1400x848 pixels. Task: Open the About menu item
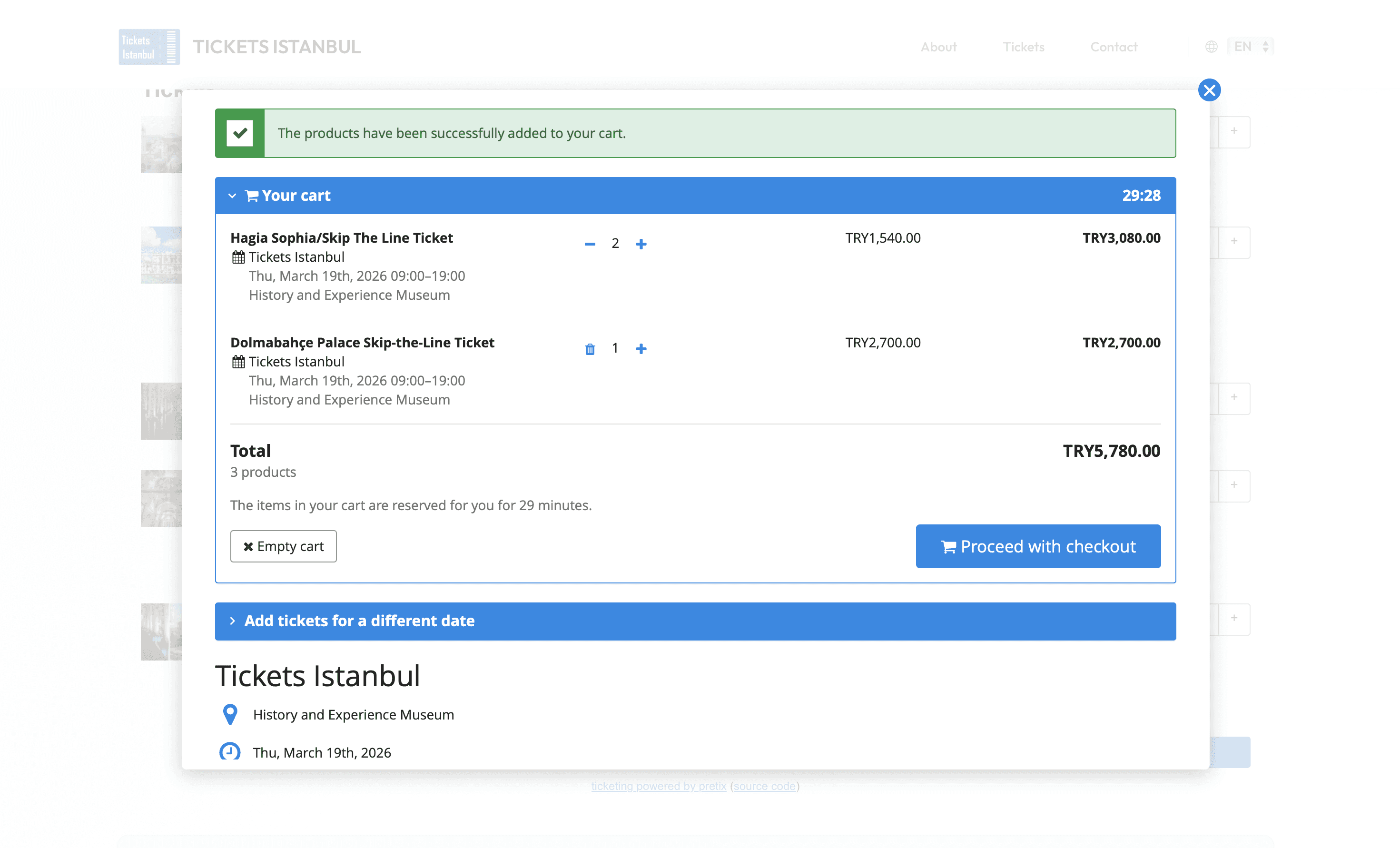tap(938, 47)
